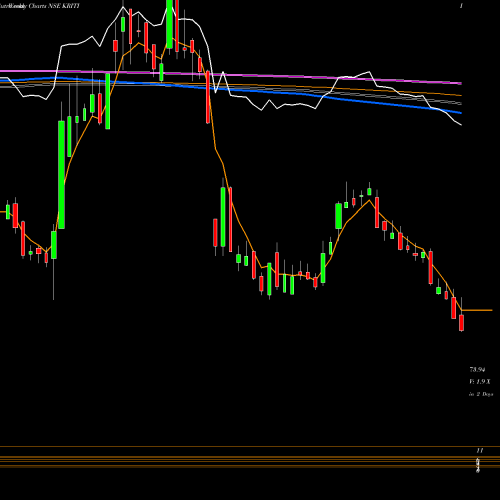Image resolution: width=500 pixels, height=500 pixels.
Task: Click the "73.94" price value
Action: point(477,369)
